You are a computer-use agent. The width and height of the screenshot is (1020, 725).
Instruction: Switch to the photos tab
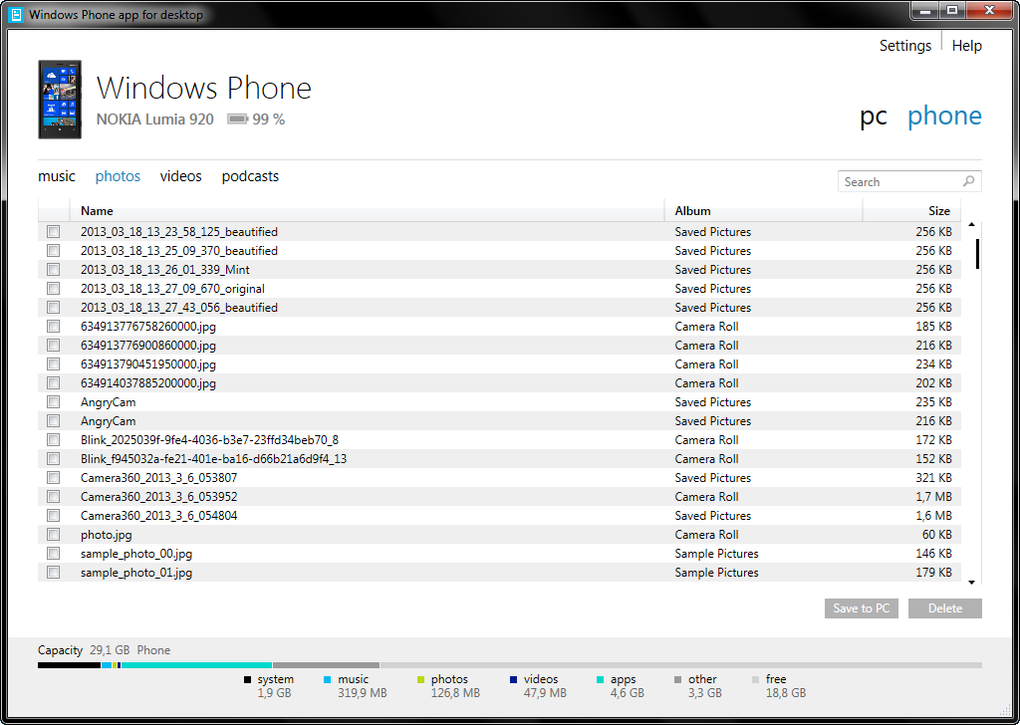118,176
